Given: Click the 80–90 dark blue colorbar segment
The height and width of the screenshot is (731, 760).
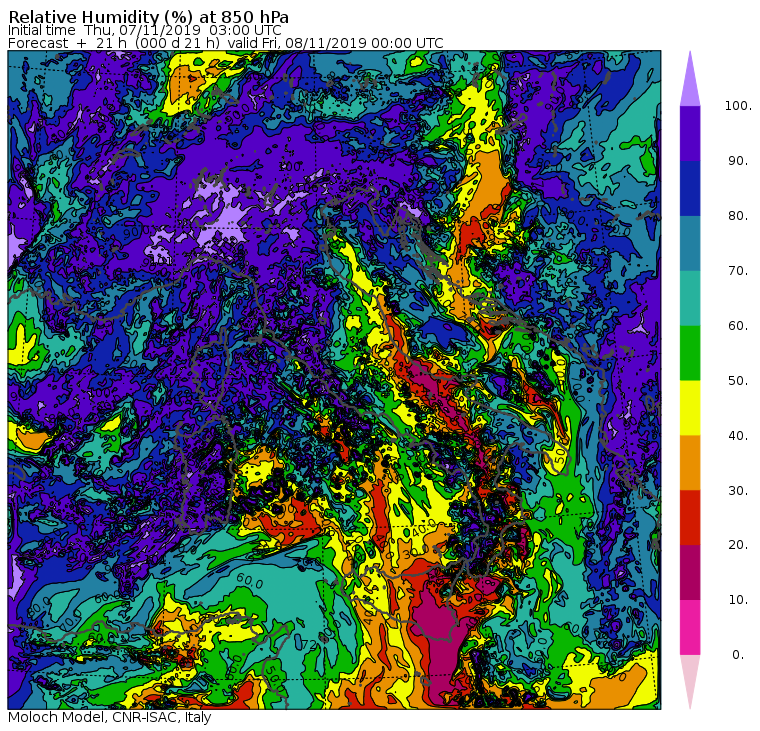Looking at the screenshot, I should pyautogui.click(x=690, y=188).
